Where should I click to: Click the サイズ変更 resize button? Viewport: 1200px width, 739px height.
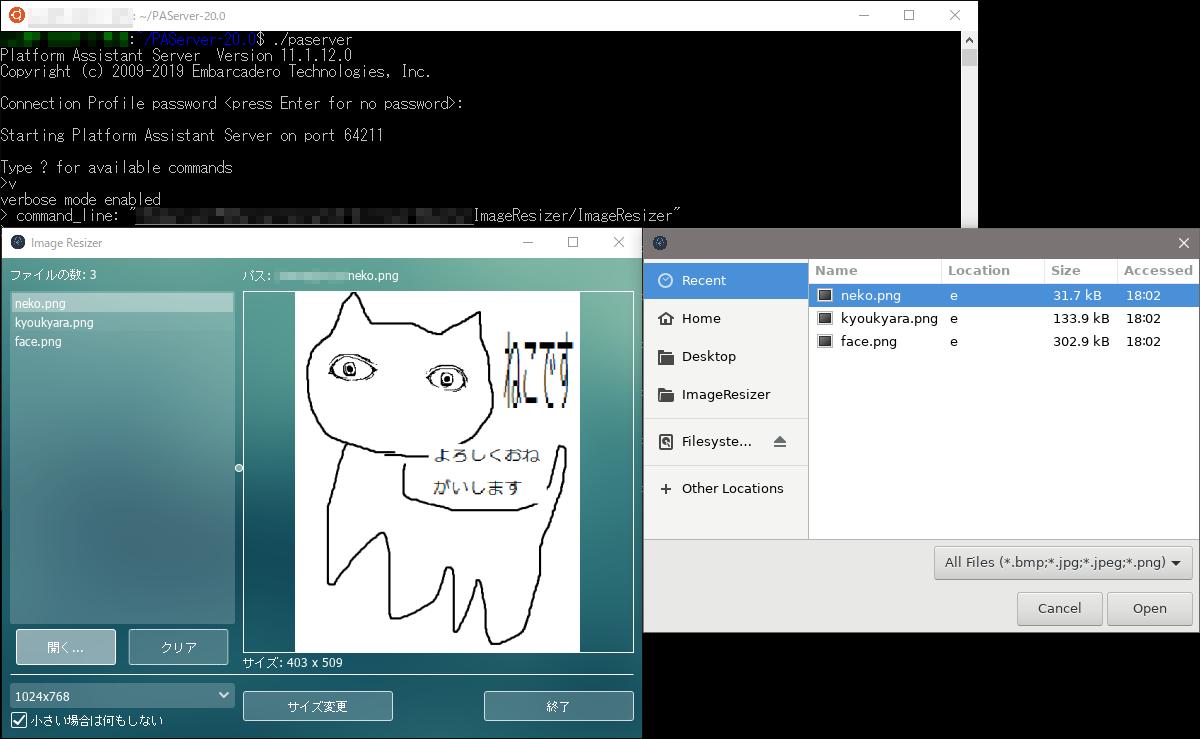tap(318, 706)
